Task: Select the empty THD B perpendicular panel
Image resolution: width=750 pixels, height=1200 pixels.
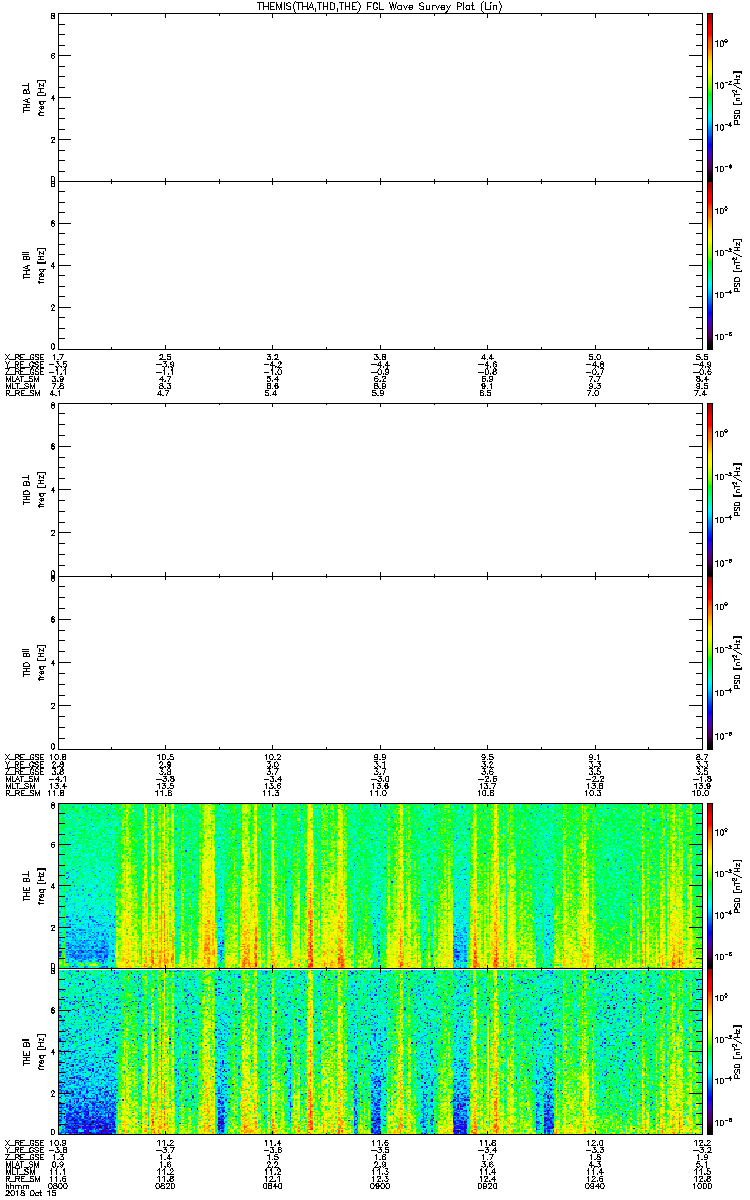Action: tap(378, 490)
